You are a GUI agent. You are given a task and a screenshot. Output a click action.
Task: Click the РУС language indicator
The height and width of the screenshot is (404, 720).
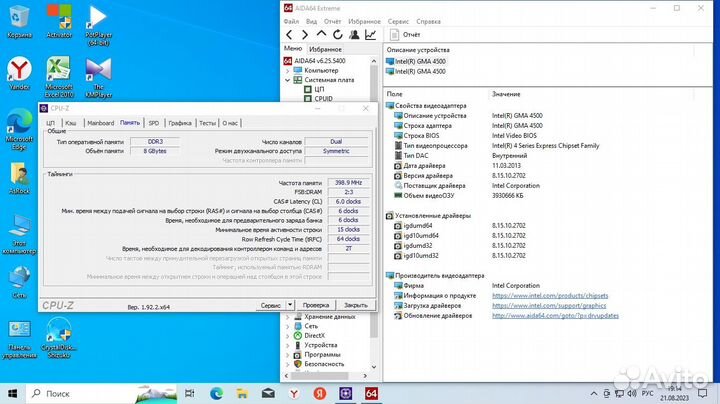[647, 393]
